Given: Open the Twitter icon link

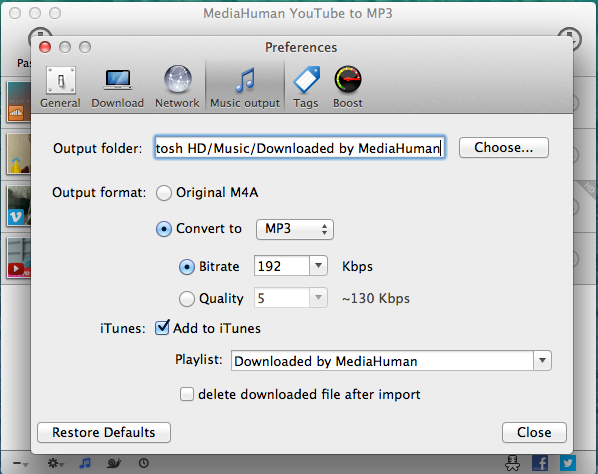Looking at the screenshot, I should point(567,463).
